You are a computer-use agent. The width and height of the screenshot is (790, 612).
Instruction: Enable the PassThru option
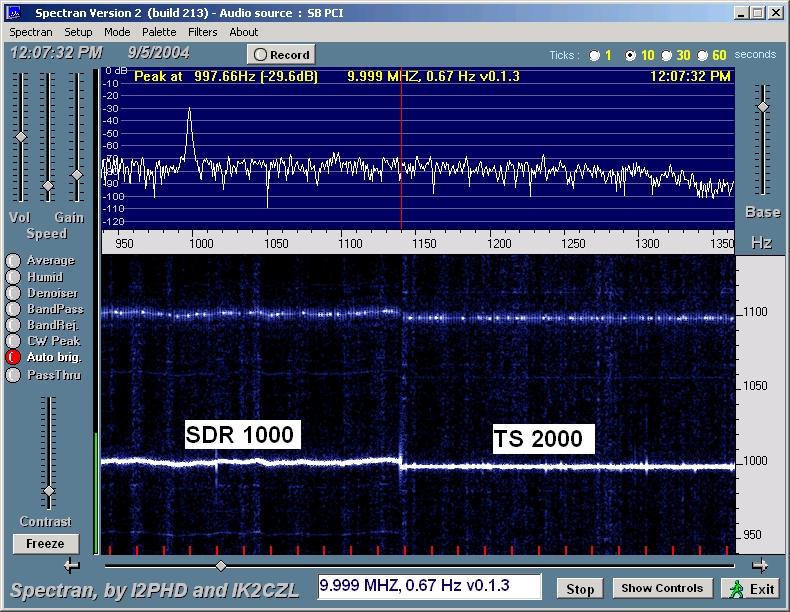[13, 375]
